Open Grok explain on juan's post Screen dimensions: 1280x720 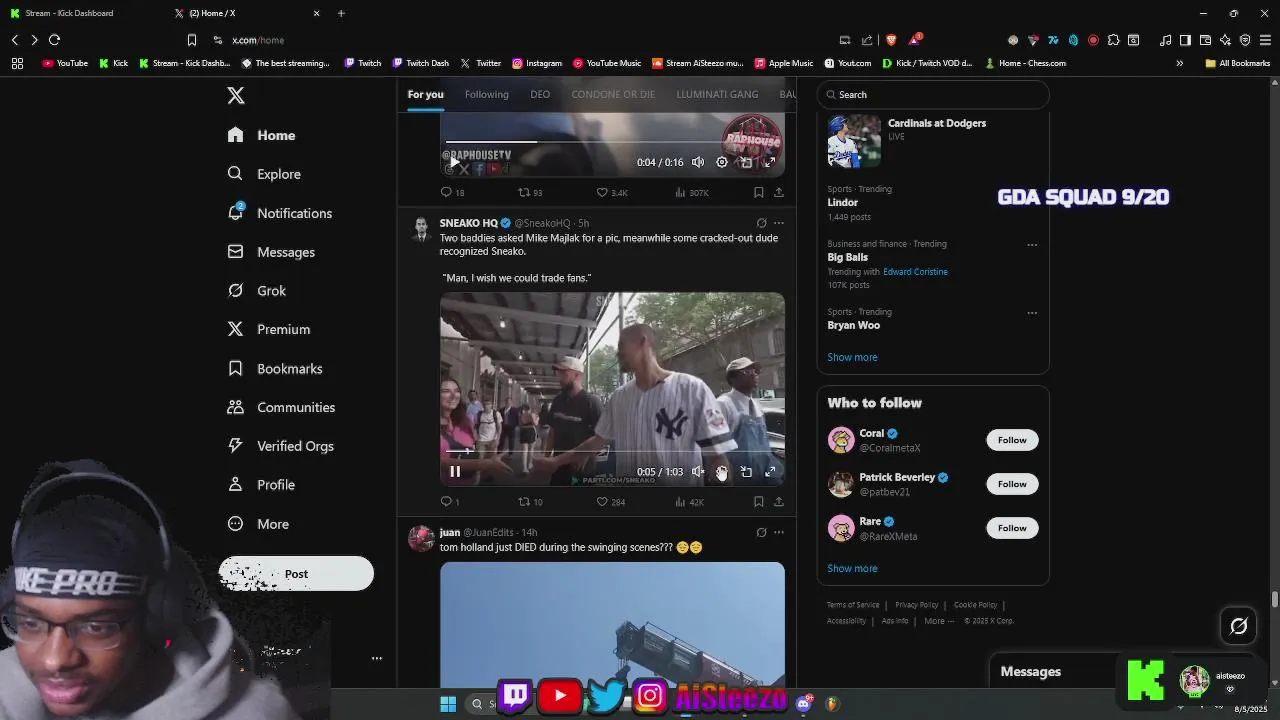pos(761,532)
